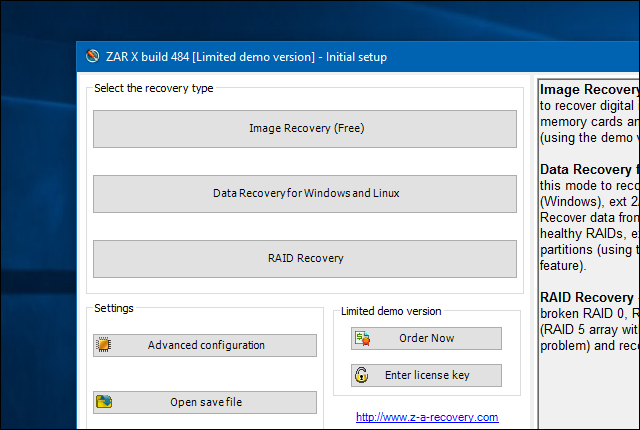The height and width of the screenshot is (430, 640).
Task: Click the Settings group label
Action: click(x=114, y=308)
